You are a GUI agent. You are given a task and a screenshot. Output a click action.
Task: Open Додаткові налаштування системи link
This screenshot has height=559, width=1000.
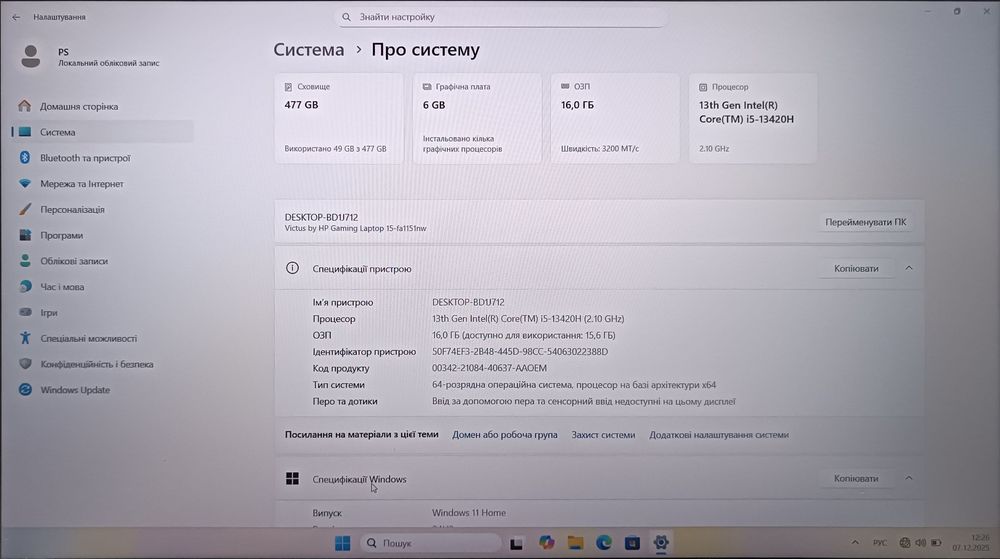tap(719, 435)
